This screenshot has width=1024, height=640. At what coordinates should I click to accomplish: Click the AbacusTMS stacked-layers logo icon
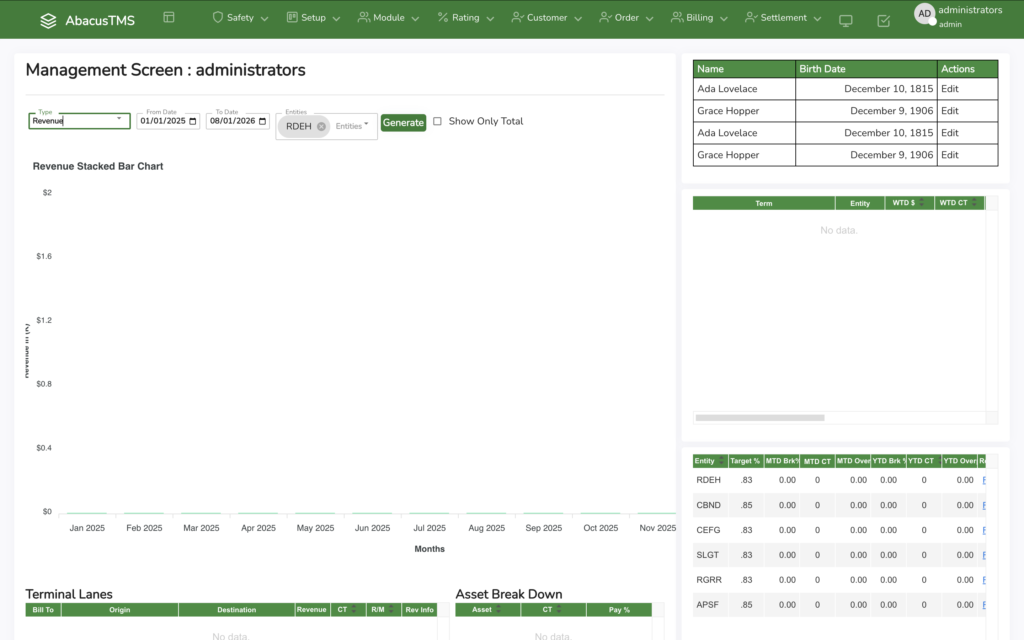point(48,20)
